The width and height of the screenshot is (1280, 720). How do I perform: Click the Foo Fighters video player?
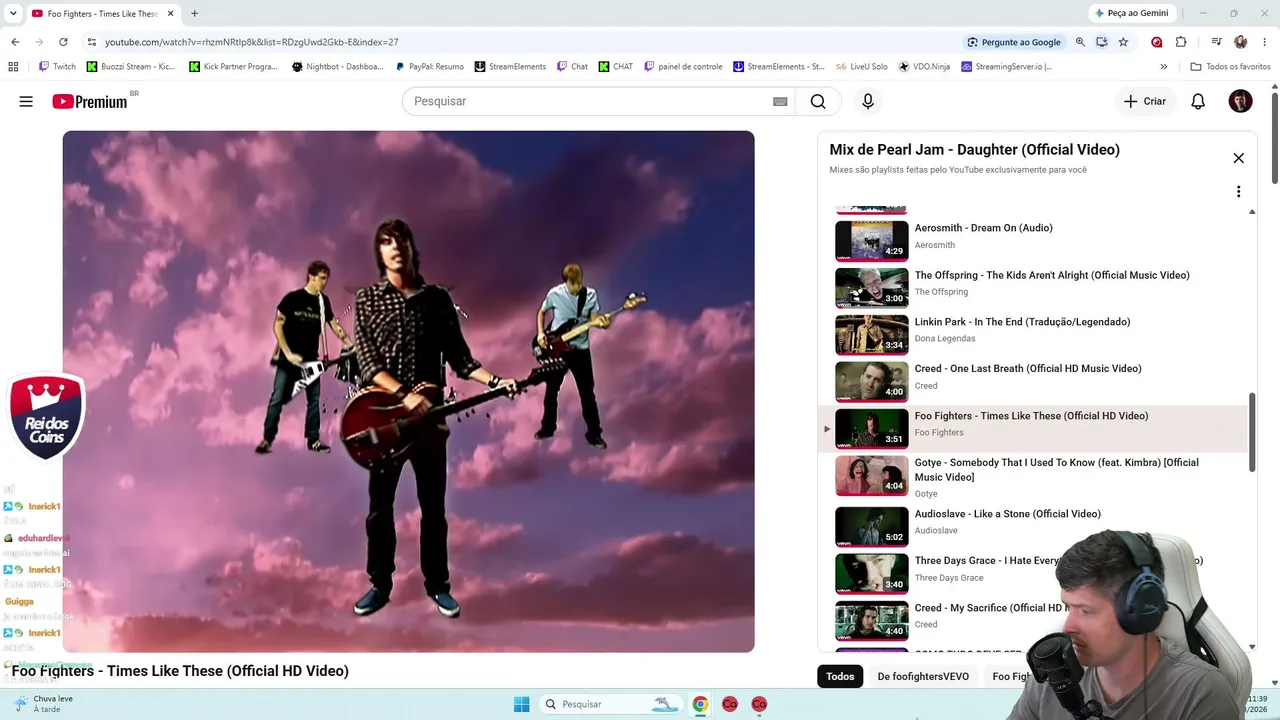click(408, 391)
